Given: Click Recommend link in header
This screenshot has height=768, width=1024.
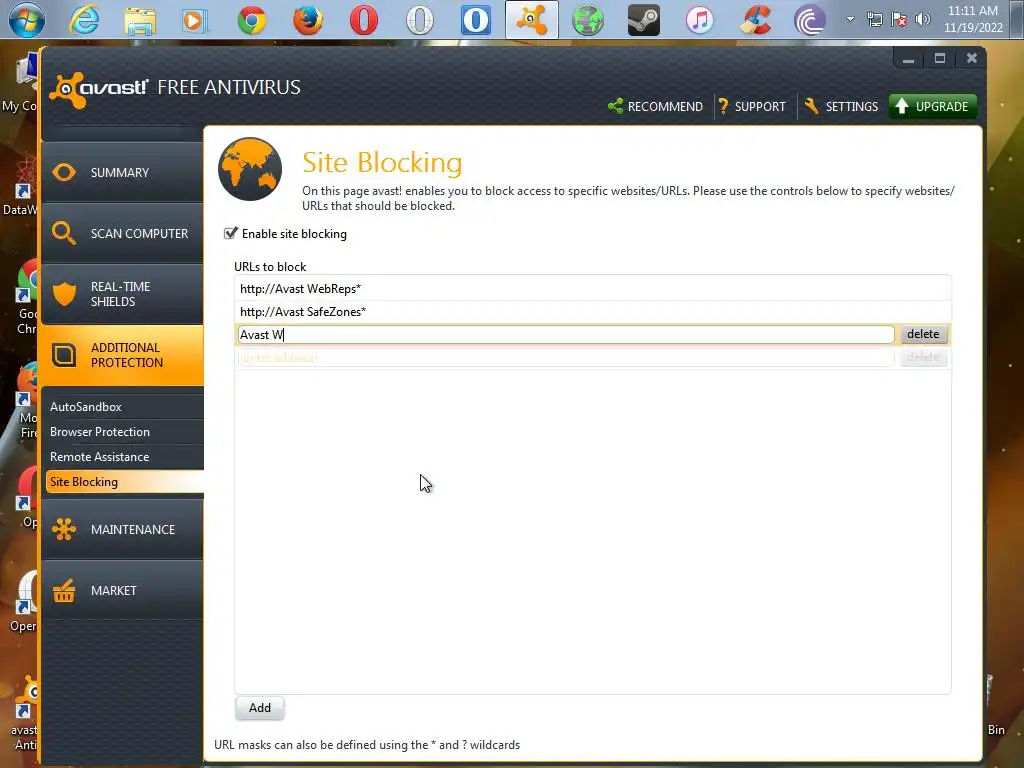Looking at the screenshot, I should click(655, 106).
